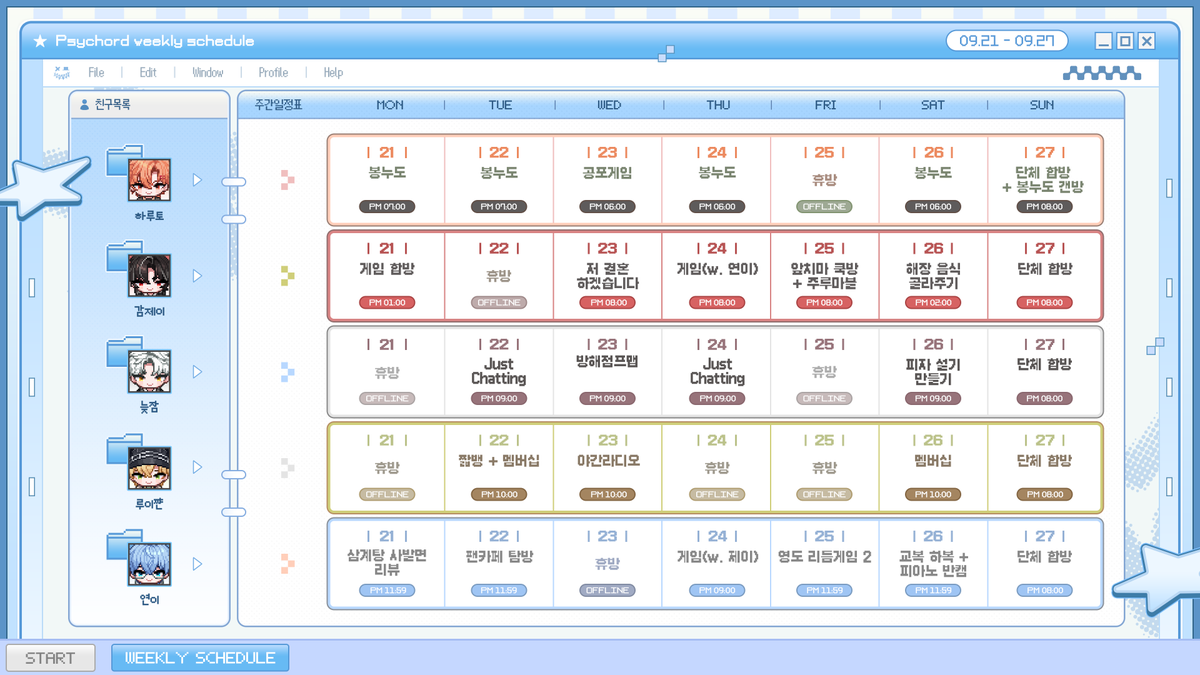This screenshot has height=675, width=1200.
Task: Open 감제이's folder avatar icon
Action: [139, 271]
